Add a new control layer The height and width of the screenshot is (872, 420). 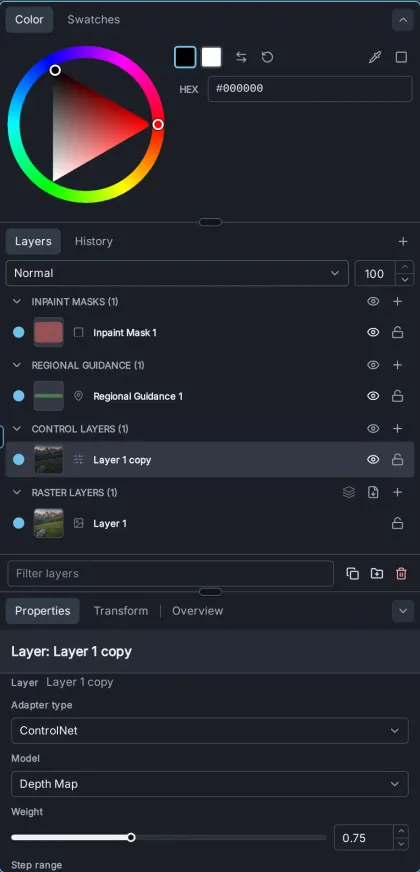tap(397, 429)
